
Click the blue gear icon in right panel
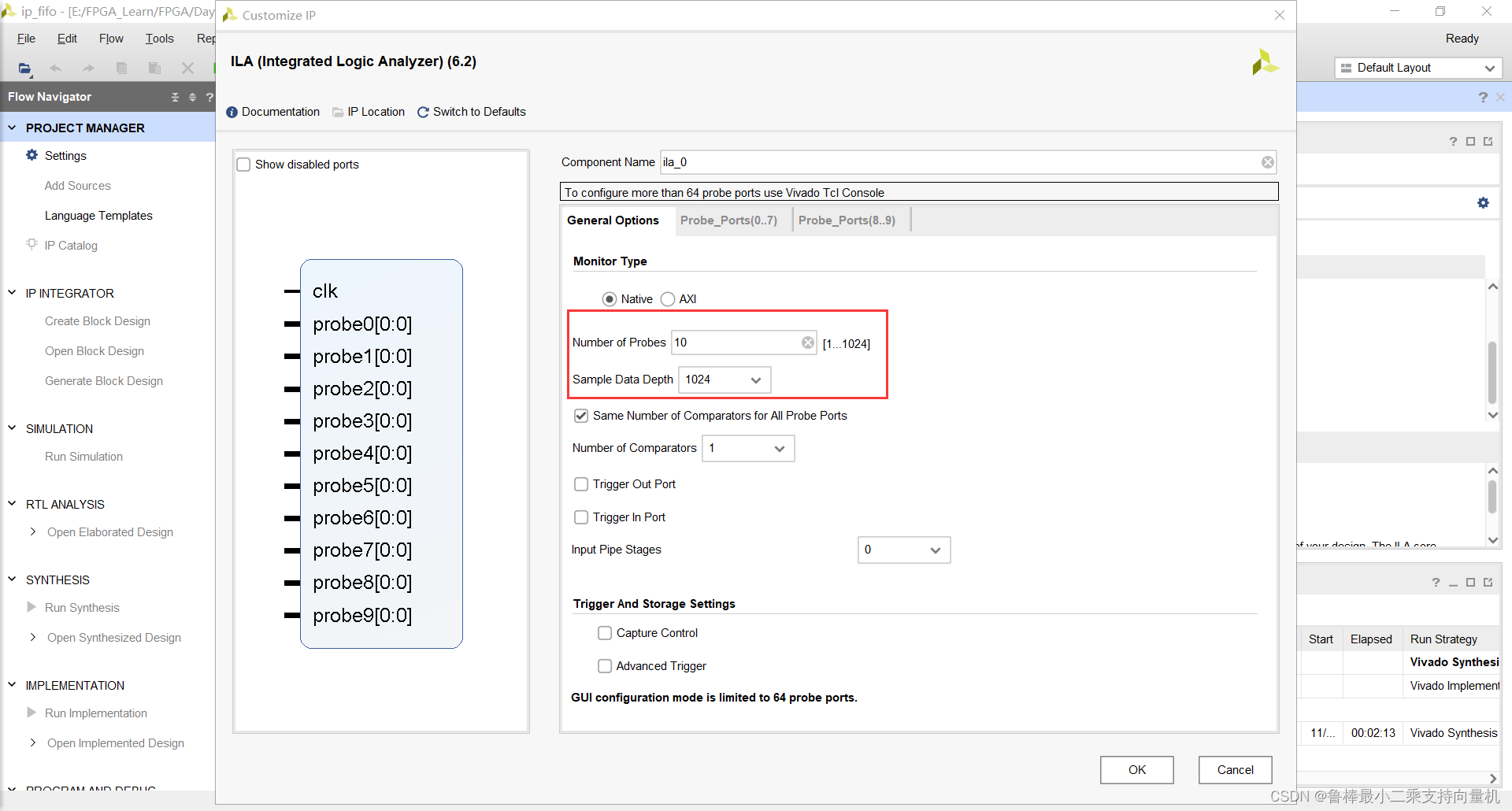[1483, 203]
